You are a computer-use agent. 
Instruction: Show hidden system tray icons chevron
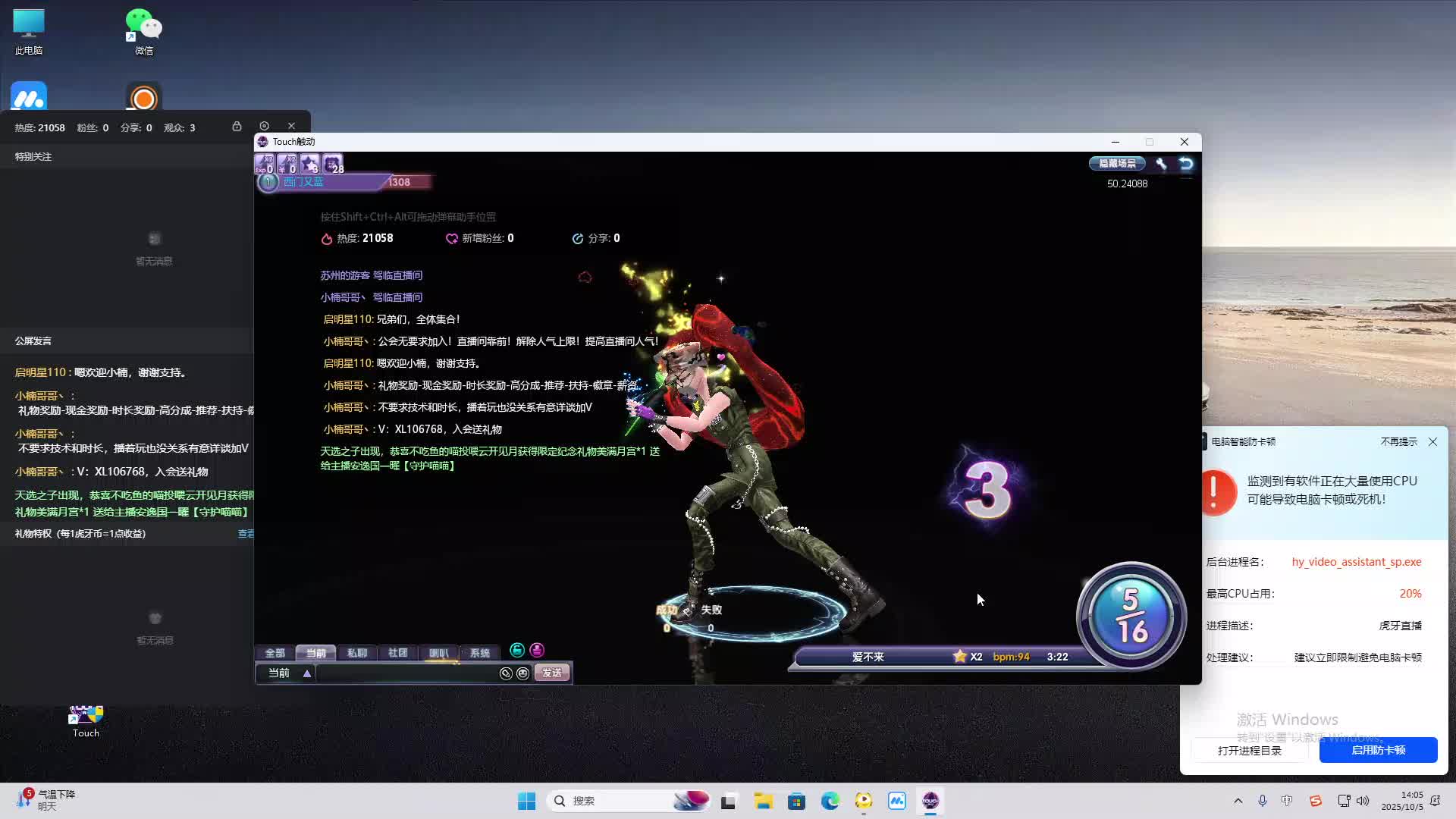1238,801
